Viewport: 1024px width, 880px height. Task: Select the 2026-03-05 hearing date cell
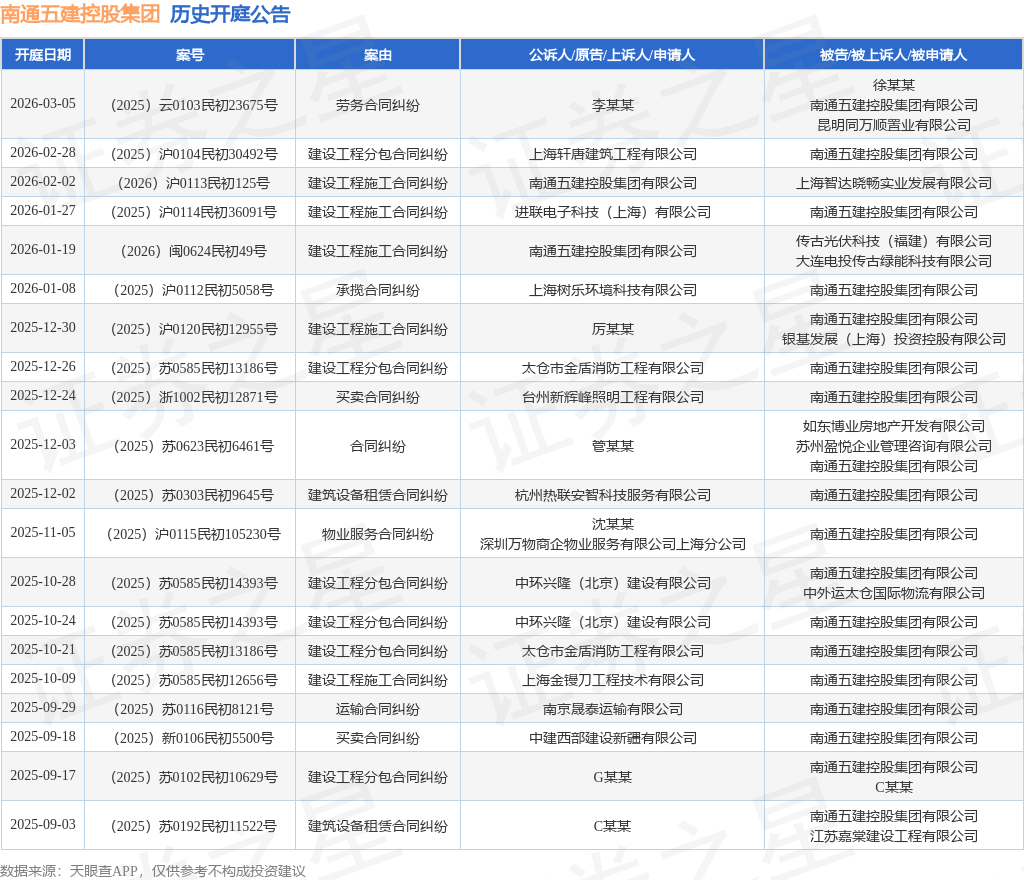coord(43,104)
